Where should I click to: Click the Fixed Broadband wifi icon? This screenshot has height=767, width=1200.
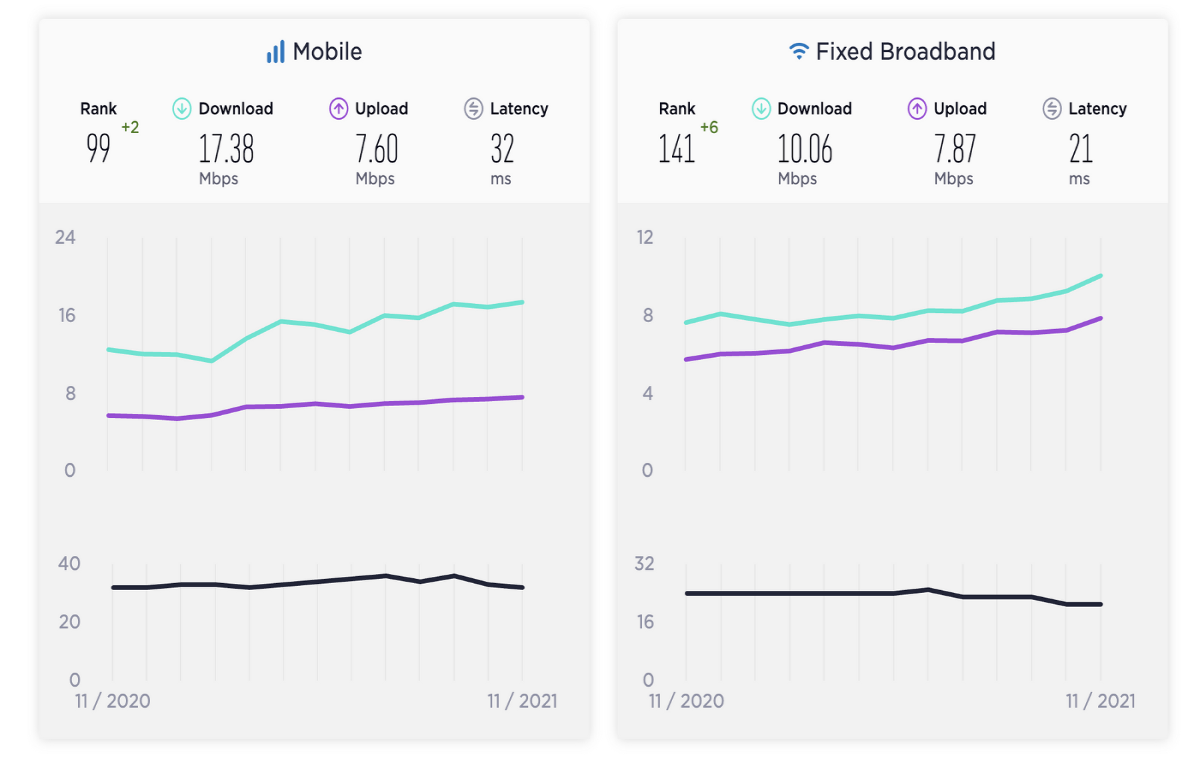[798, 51]
